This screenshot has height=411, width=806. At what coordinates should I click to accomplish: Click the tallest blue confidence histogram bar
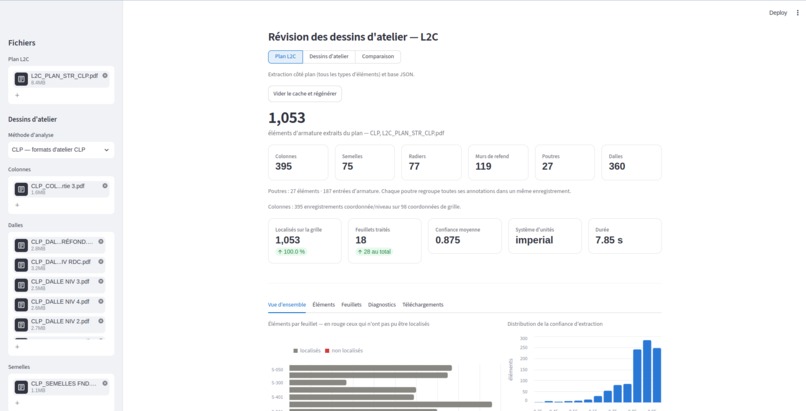(647, 371)
